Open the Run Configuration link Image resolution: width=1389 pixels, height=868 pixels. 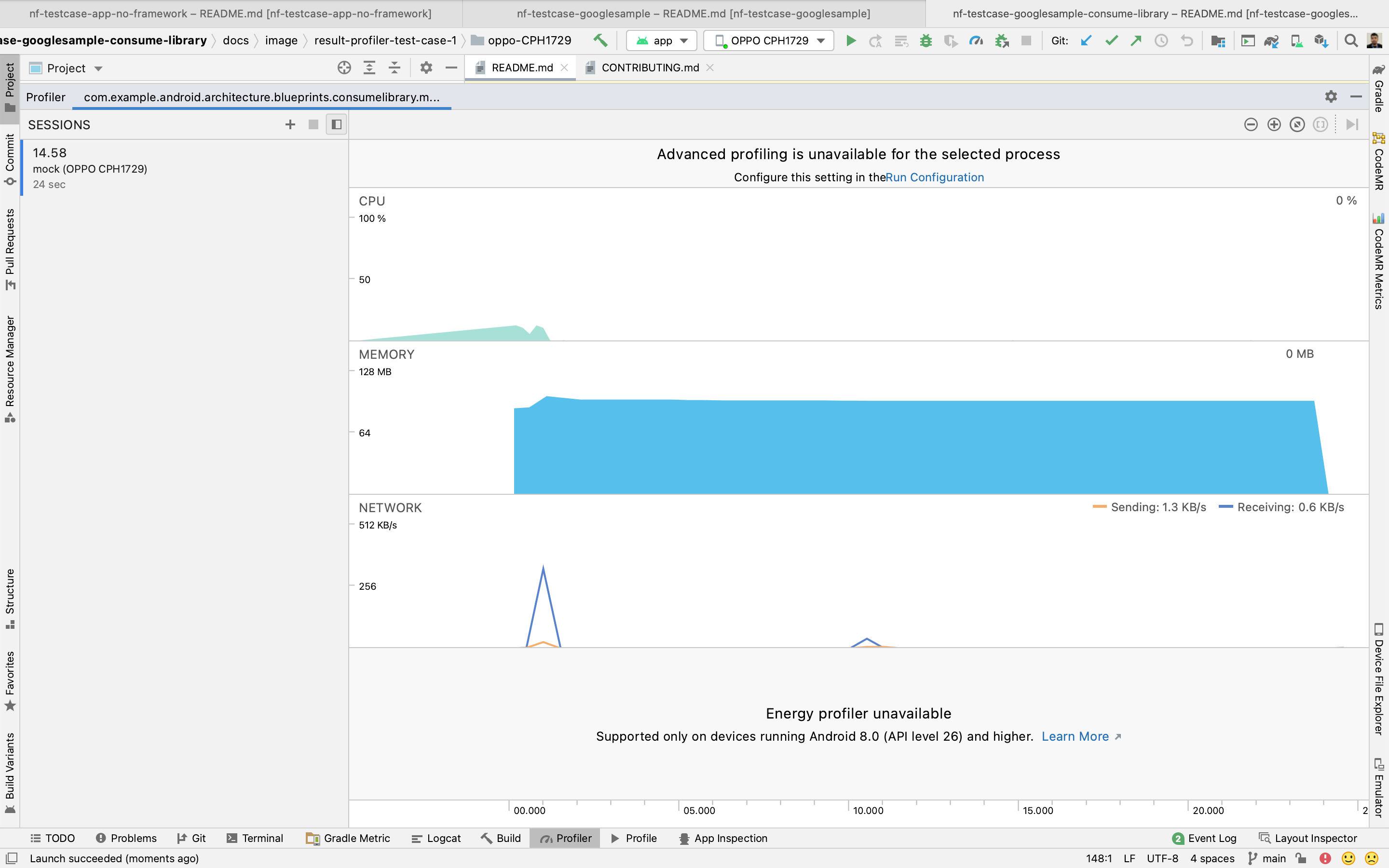pyautogui.click(x=934, y=177)
